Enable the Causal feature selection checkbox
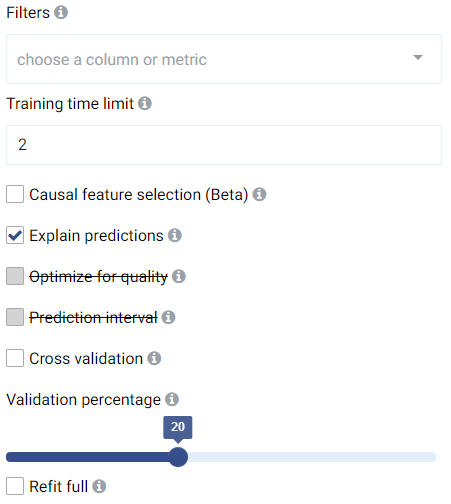Screen dimensions: 451x504 pyautogui.click(x=15, y=194)
